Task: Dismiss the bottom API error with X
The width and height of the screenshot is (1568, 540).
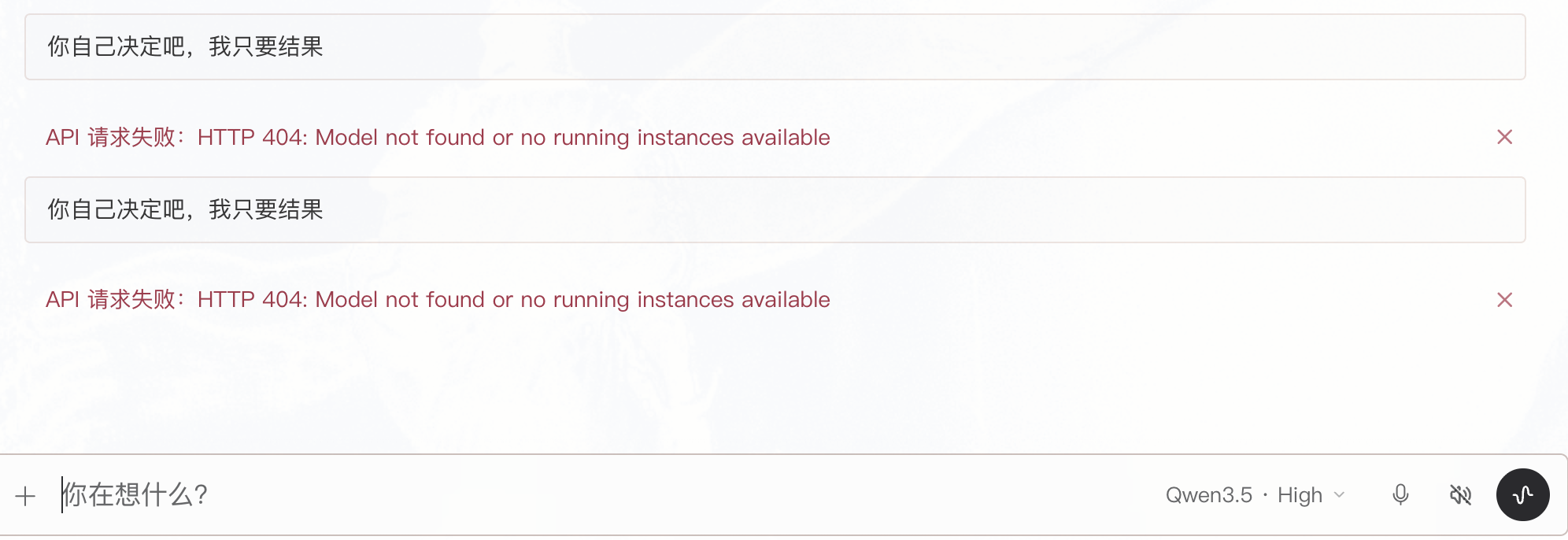Action: pyautogui.click(x=1504, y=300)
